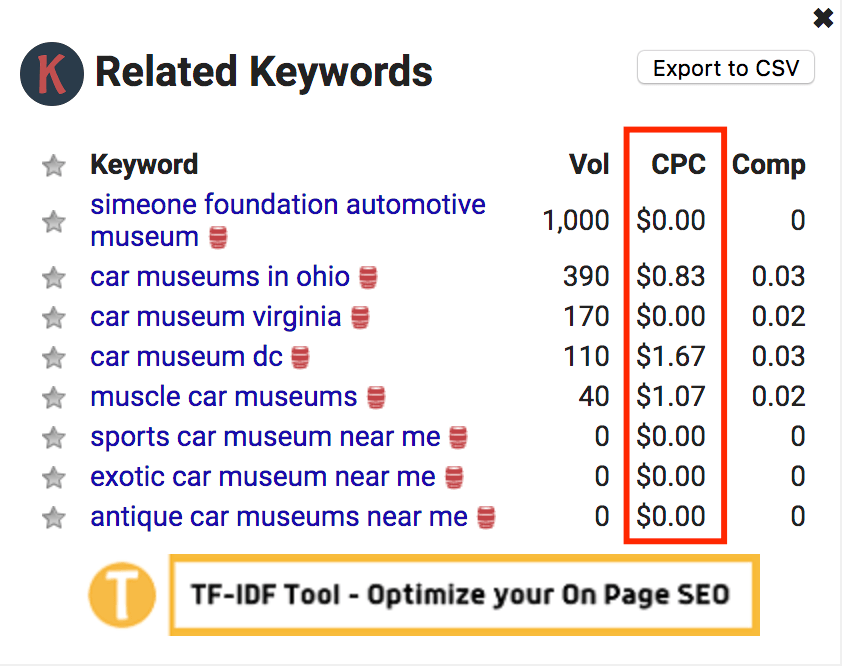
Task: Open car museum virginia keyword link
Action: pos(215,317)
